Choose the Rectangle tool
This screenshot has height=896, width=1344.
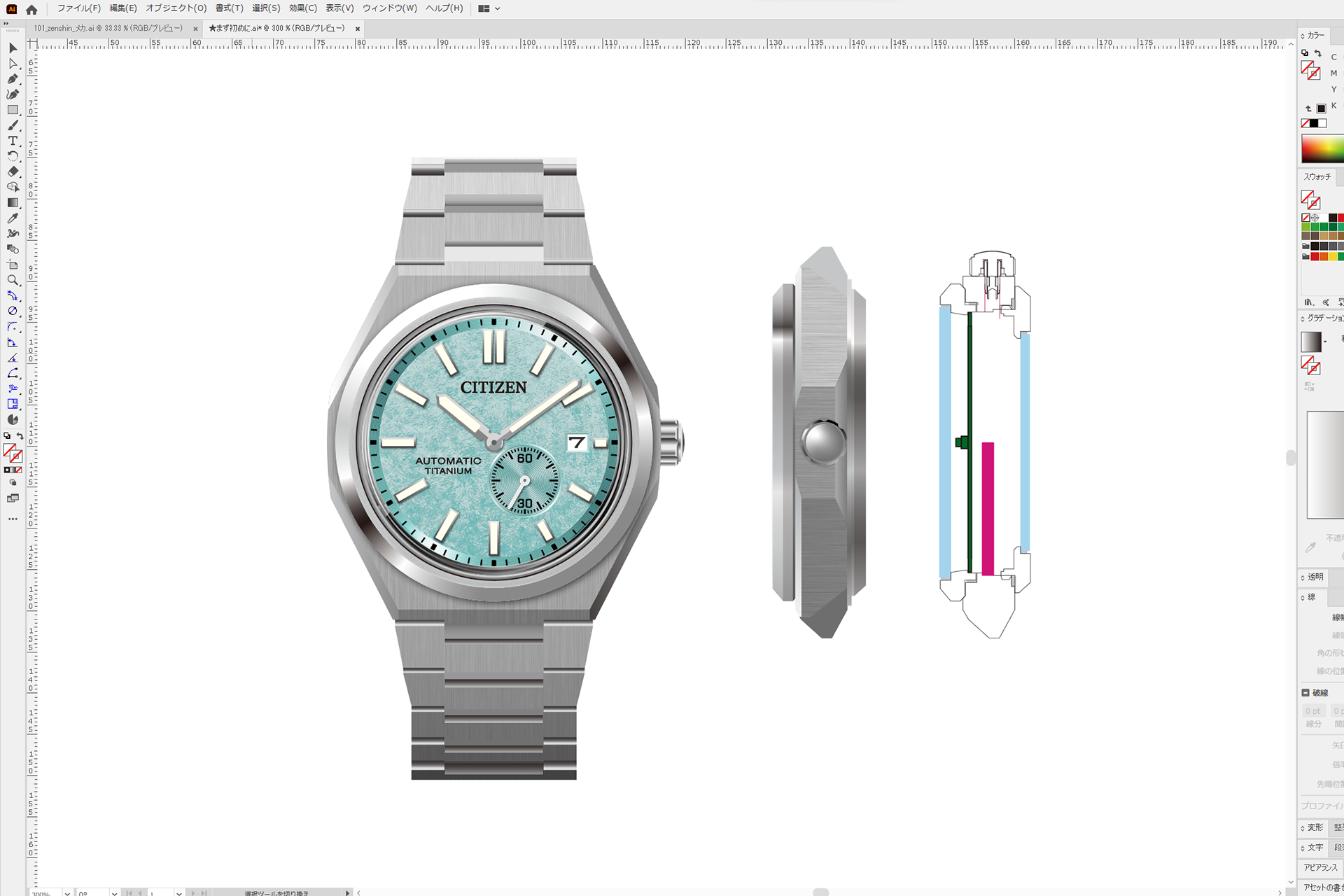(x=13, y=110)
